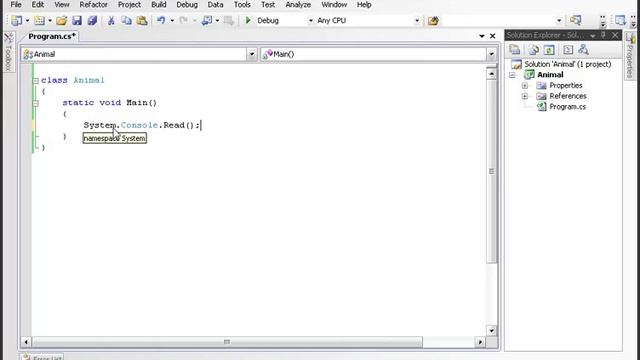
Task: Open the Toolbox side tab
Action: point(9,52)
